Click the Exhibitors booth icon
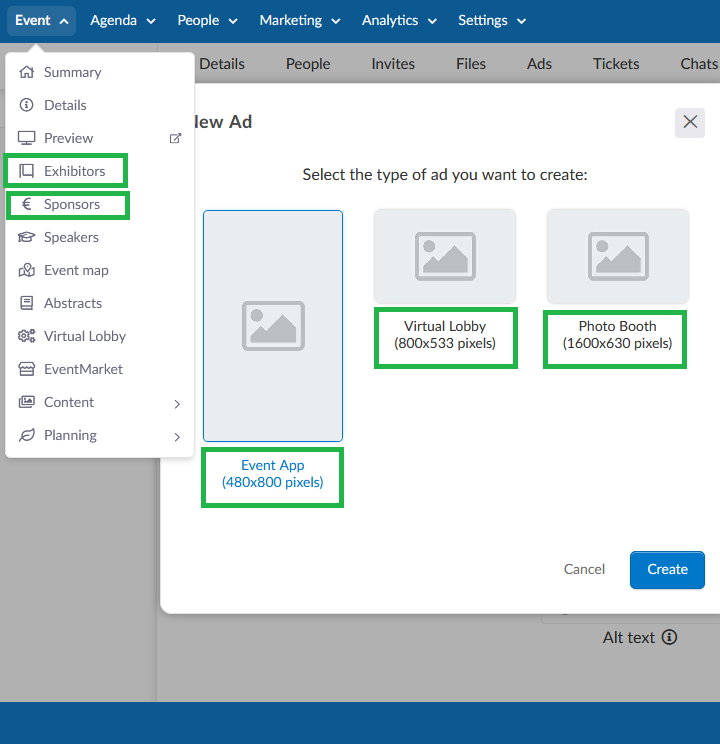720x744 pixels. 27,171
